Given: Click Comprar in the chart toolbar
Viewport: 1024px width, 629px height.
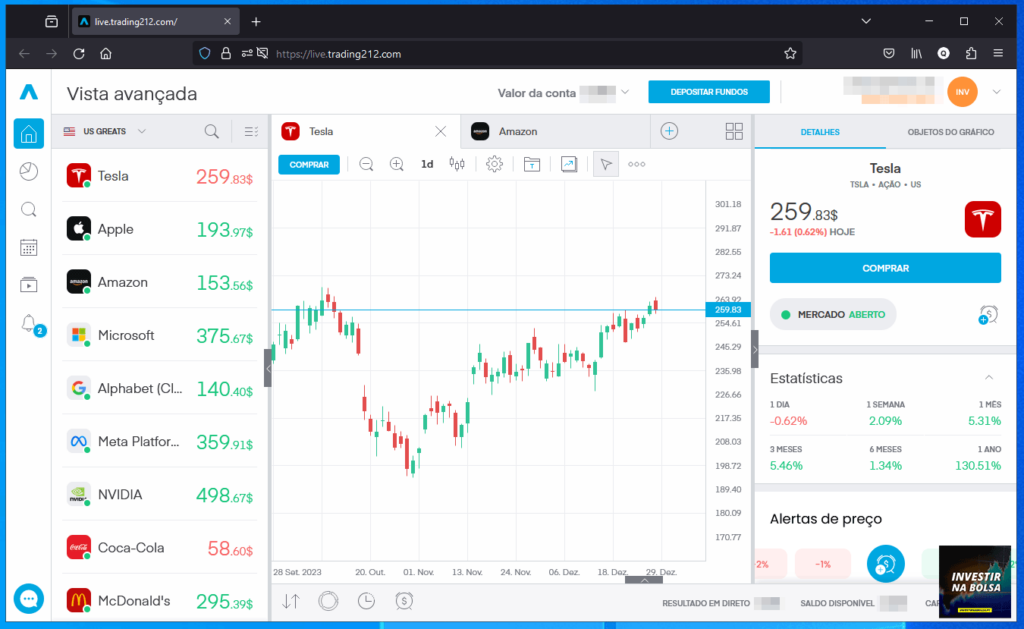Looking at the screenshot, I should [309, 165].
